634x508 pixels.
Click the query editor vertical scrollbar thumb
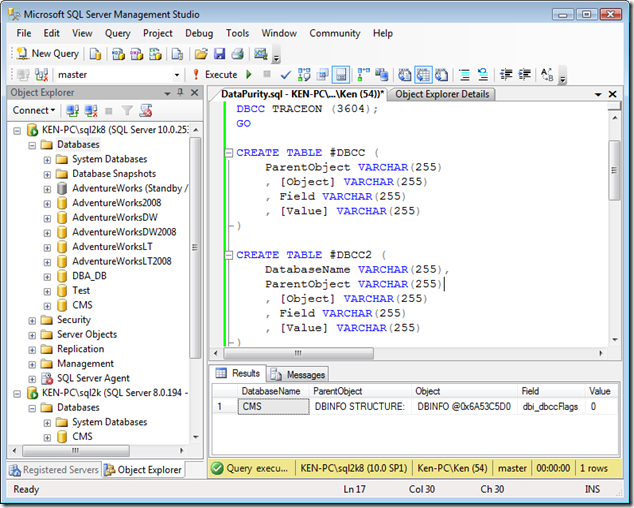click(615, 170)
